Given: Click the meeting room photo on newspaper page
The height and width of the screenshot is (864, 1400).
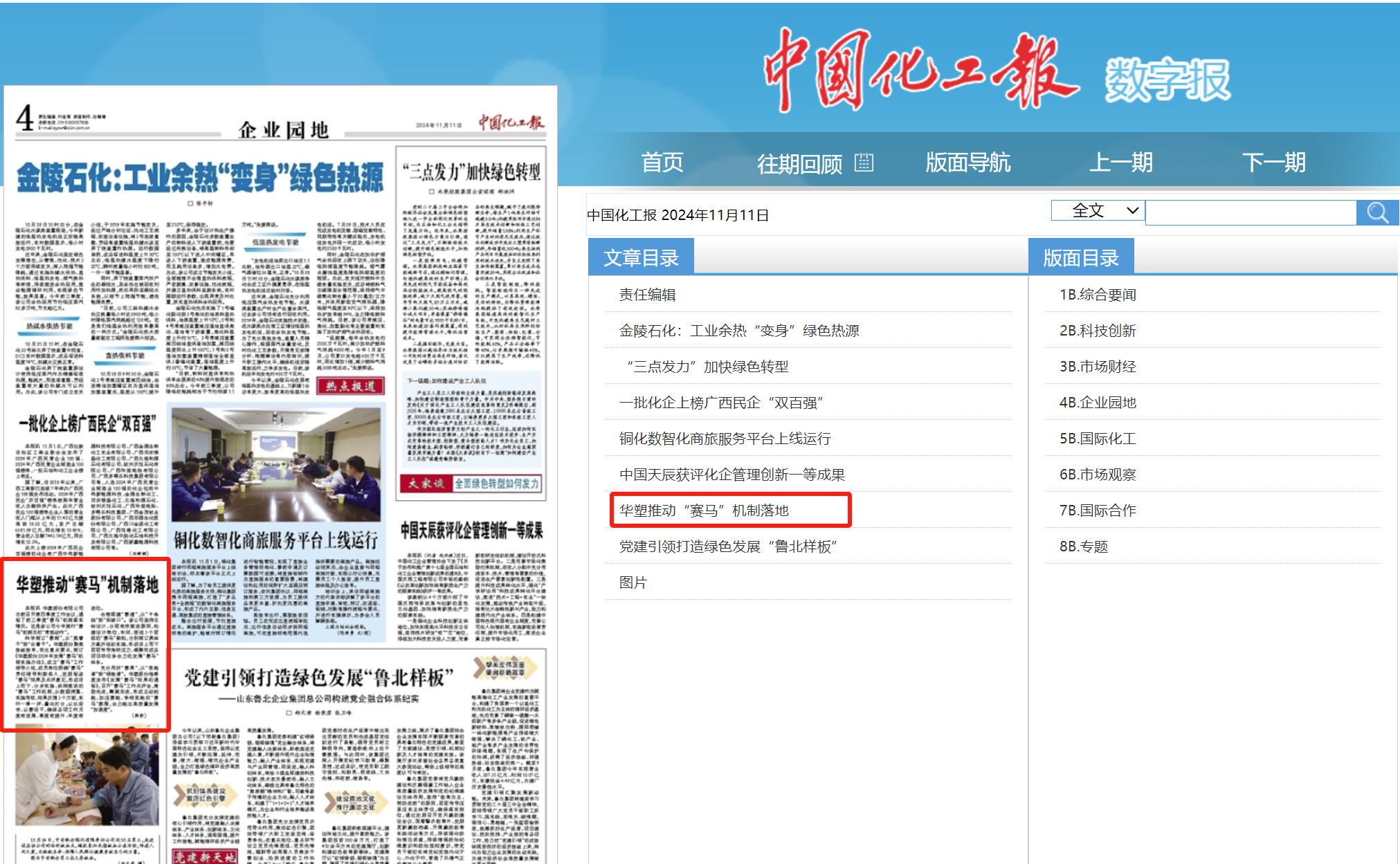Looking at the screenshot, I should [275, 463].
